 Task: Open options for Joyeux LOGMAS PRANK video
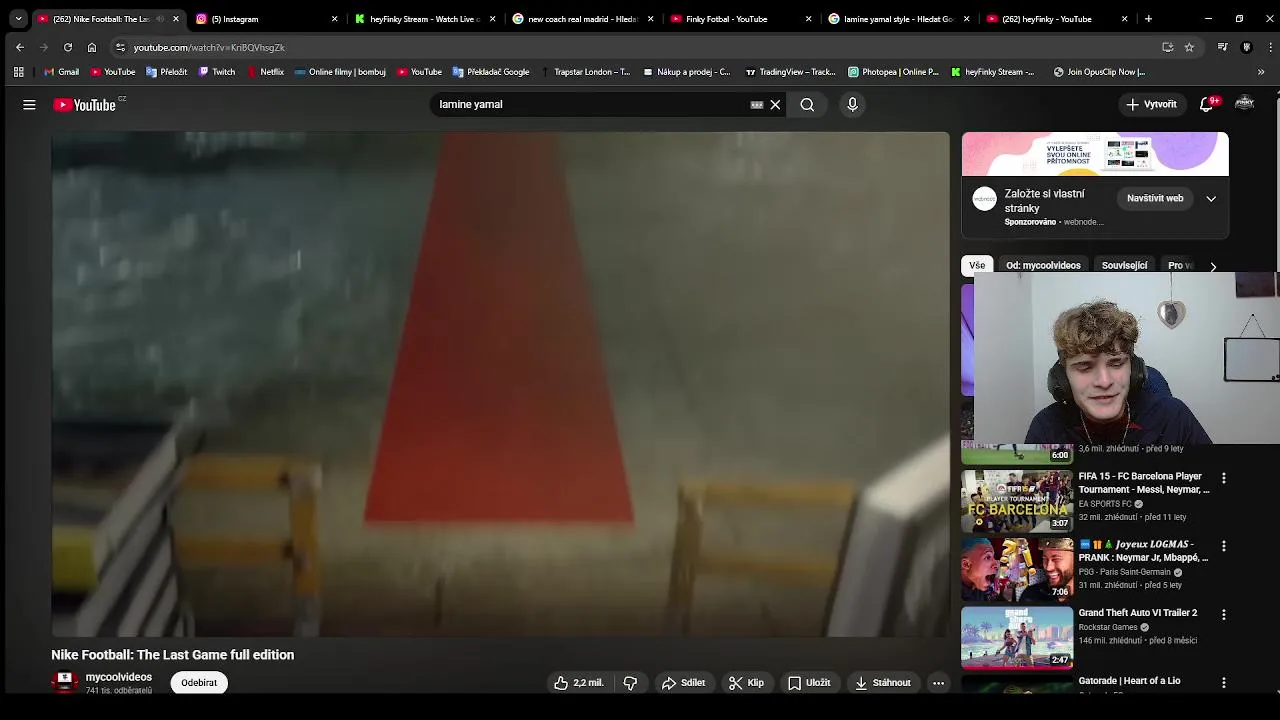point(1223,547)
